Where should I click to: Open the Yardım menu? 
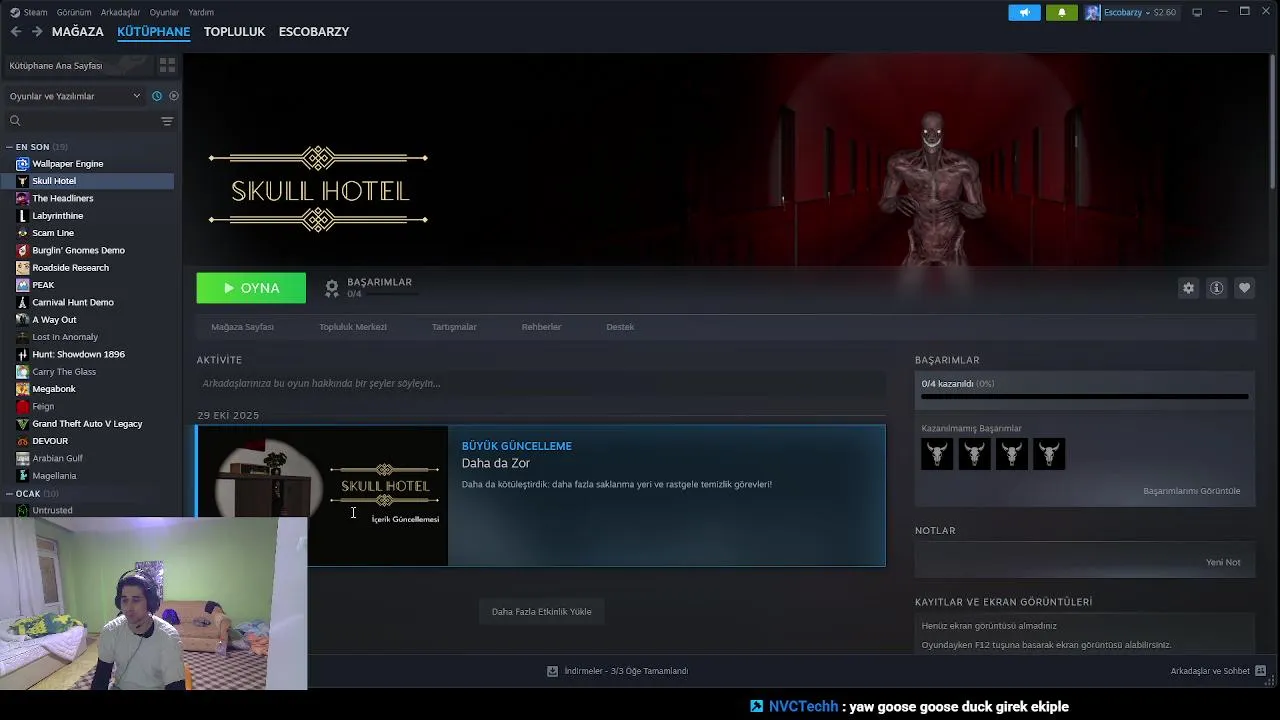[201, 12]
